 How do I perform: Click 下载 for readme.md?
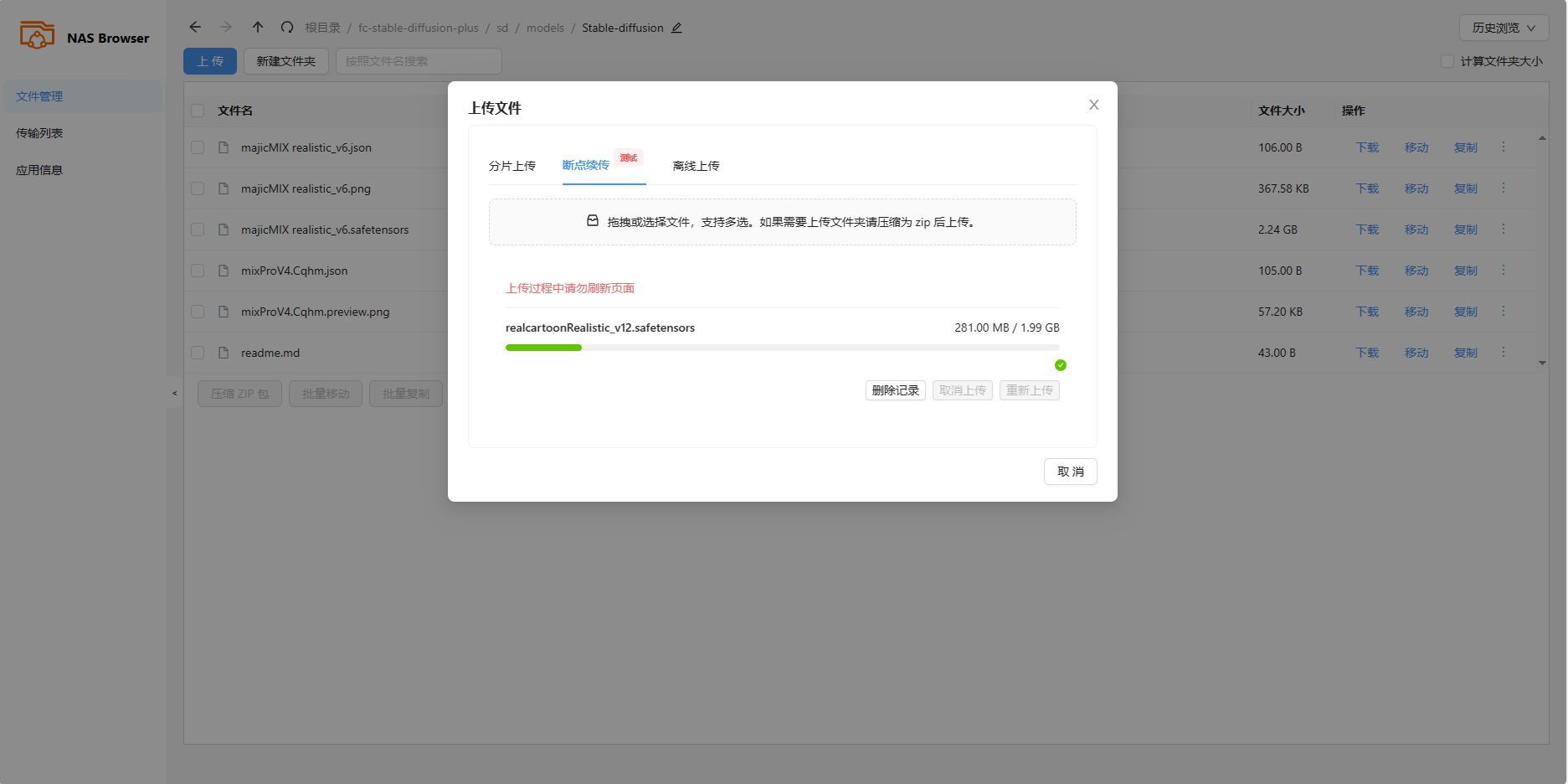point(1367,353)
